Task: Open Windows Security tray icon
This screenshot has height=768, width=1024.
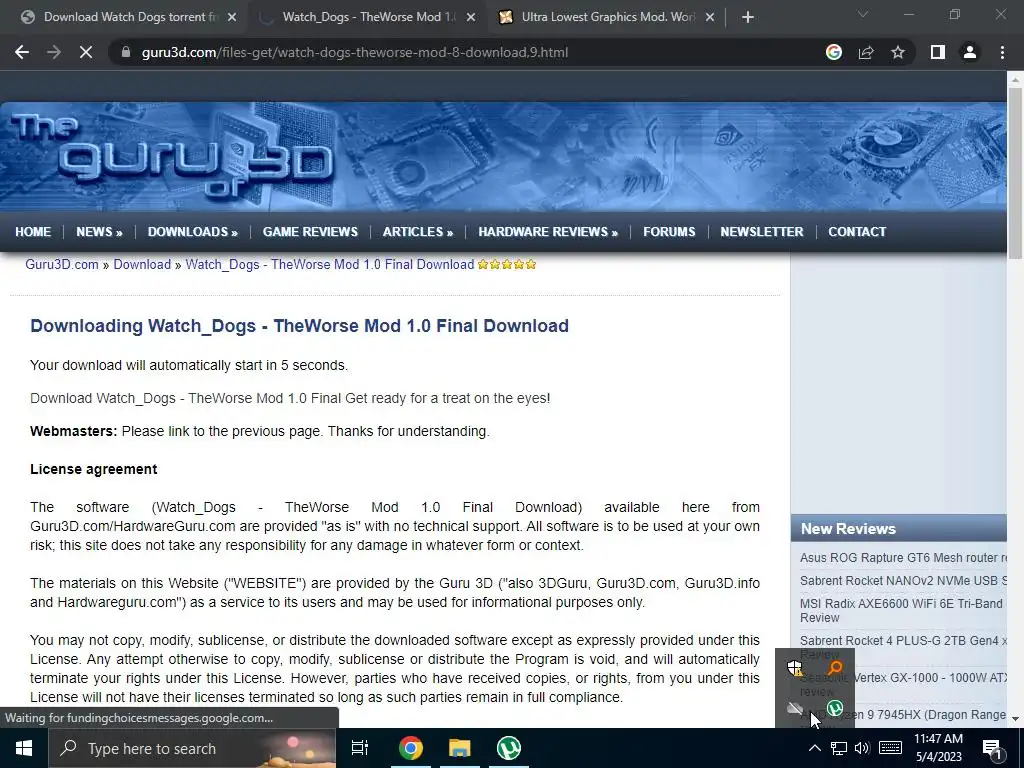Action: [795, 668]
